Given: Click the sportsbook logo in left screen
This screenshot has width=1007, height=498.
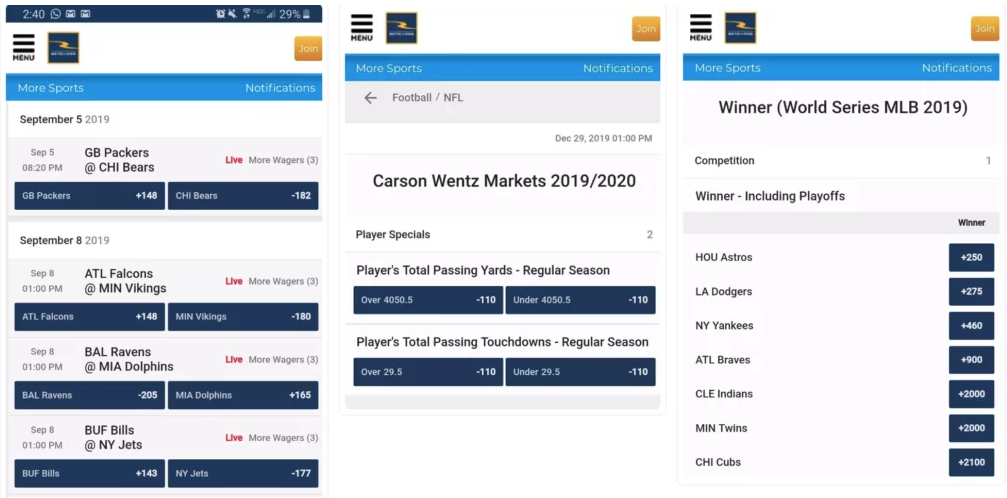Looking at the screenshot, I should 63,47.
